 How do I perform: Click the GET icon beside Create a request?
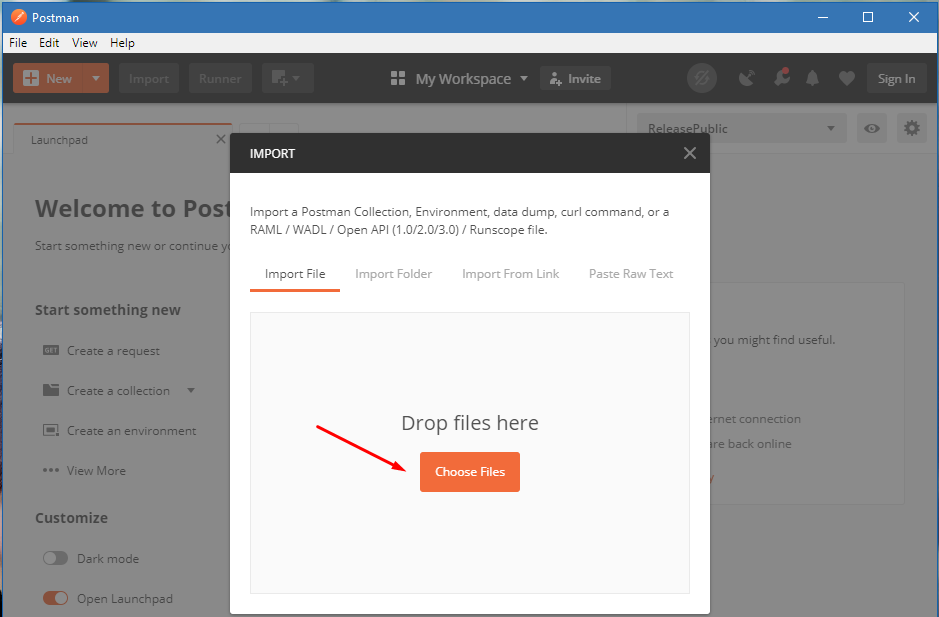(51, 350)
